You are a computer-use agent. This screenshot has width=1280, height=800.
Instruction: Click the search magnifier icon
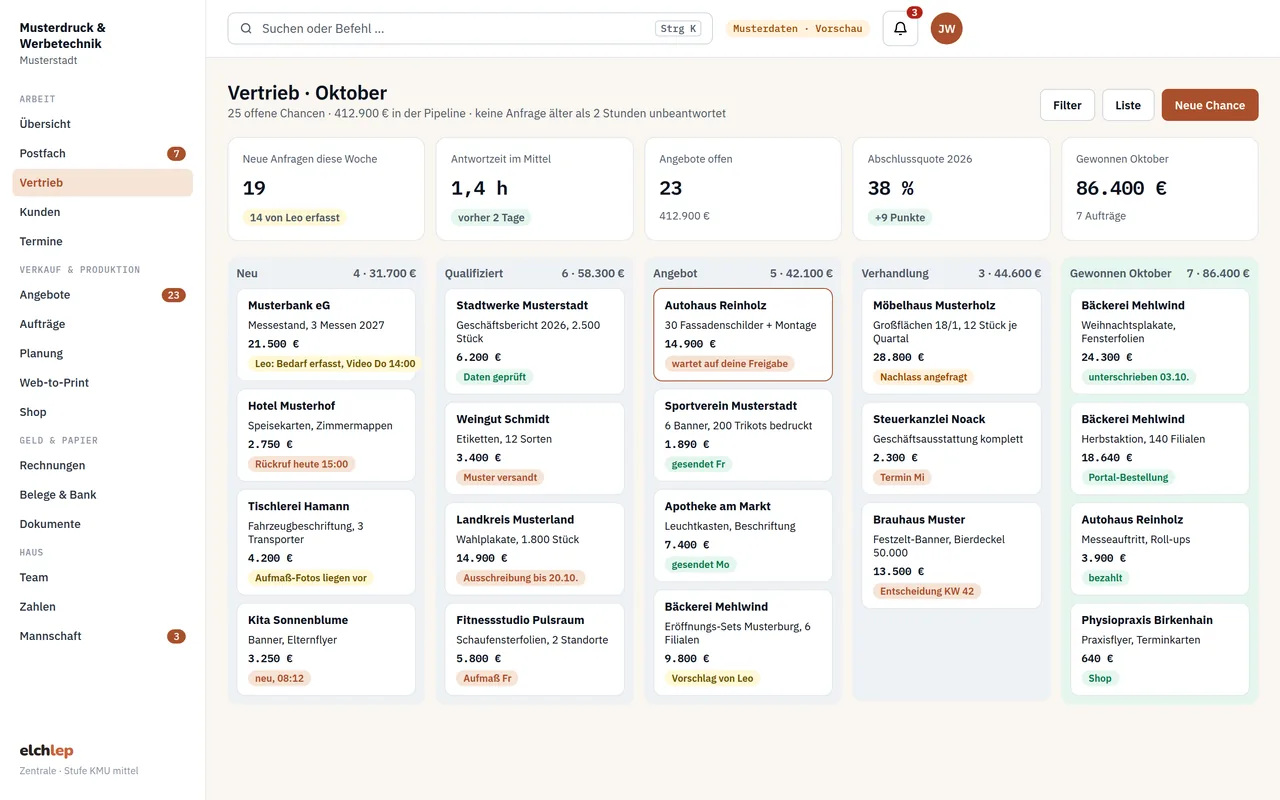coord(246,29)
